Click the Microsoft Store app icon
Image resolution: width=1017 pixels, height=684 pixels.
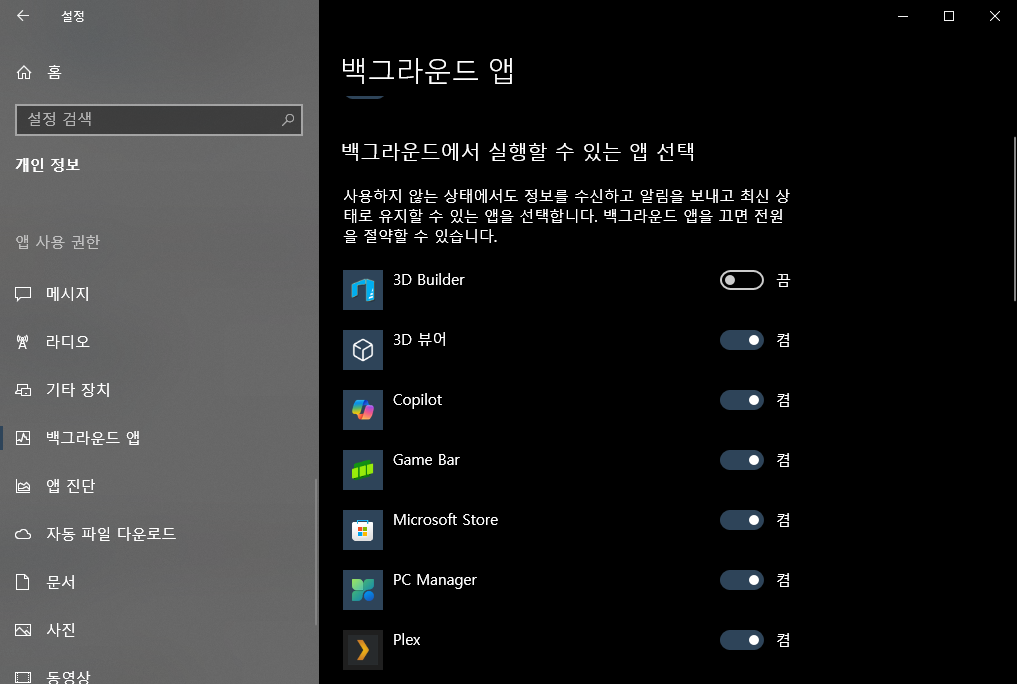tap(362, 530)
